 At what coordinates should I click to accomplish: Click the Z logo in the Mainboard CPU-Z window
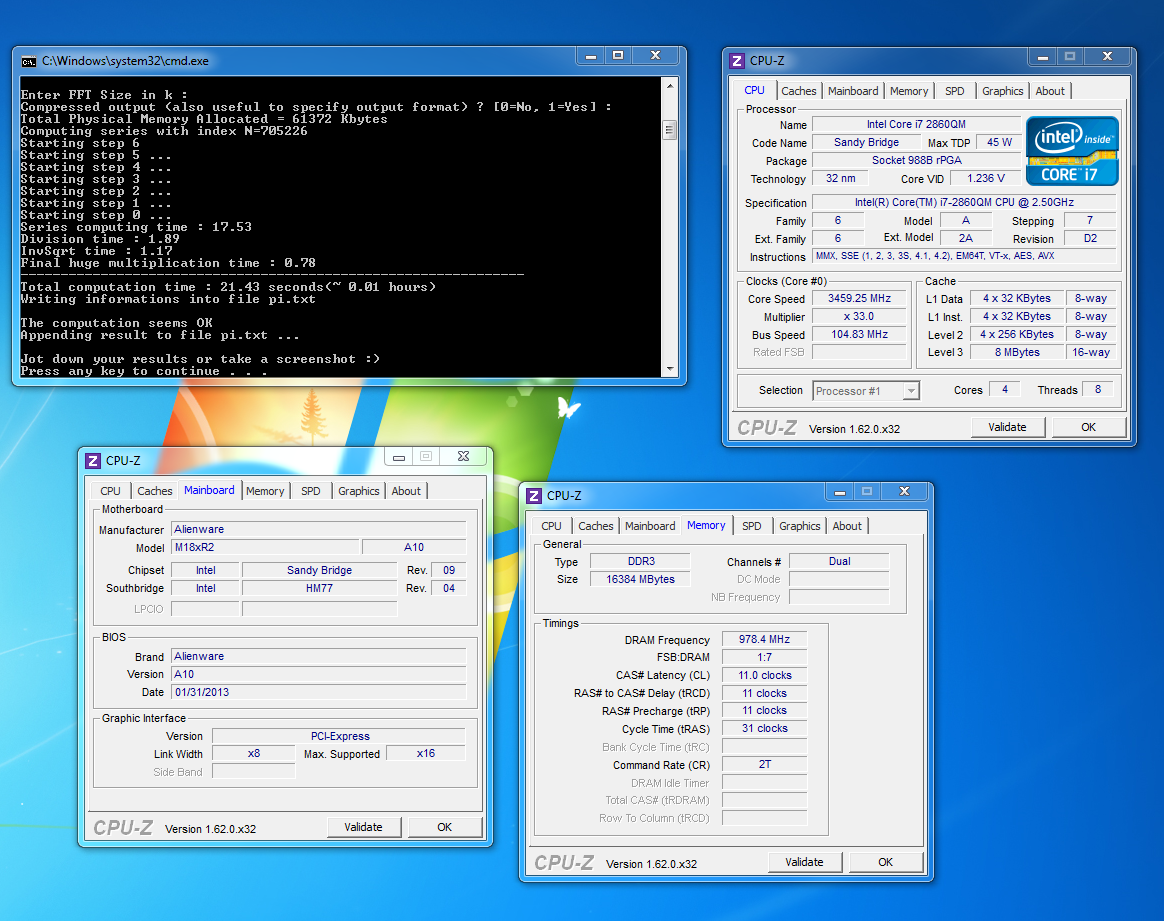(93, 461)
